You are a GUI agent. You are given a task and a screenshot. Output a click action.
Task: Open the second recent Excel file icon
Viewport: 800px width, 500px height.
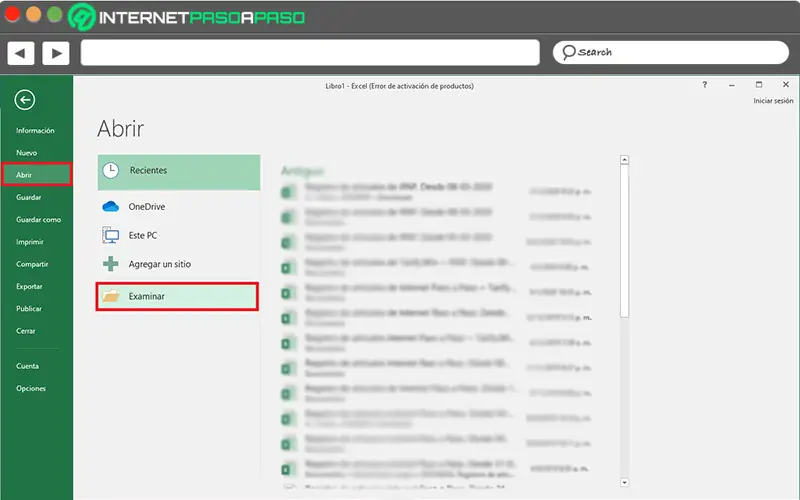(288, 217)
